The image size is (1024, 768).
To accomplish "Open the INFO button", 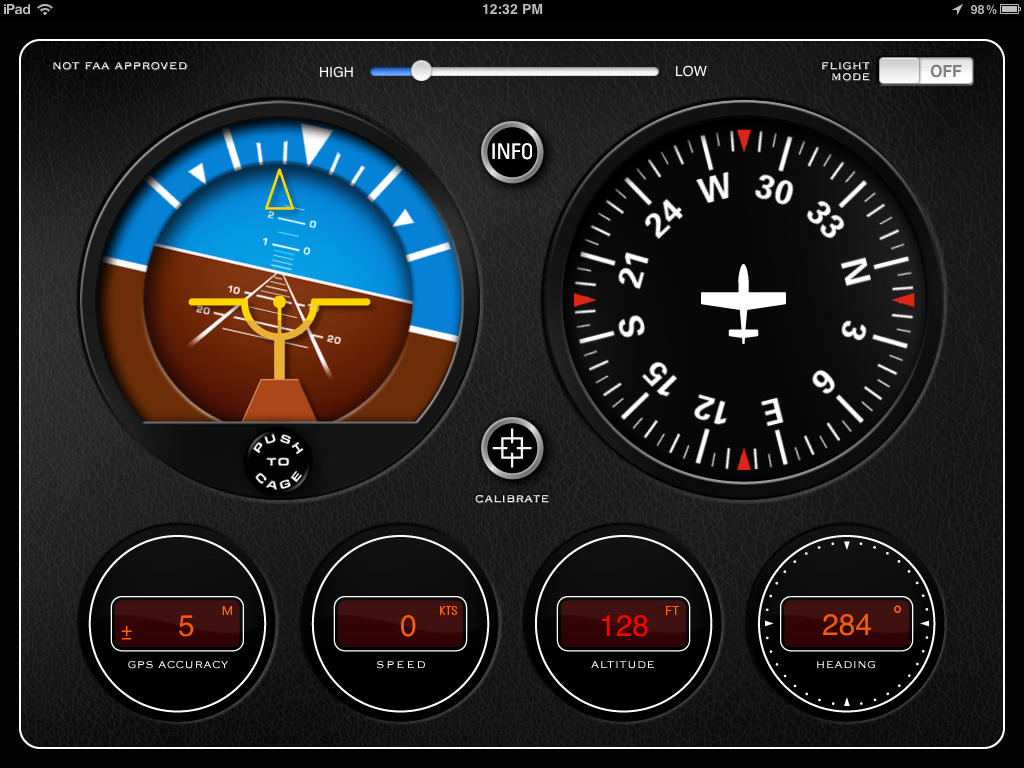I will [x=512, y=153].
